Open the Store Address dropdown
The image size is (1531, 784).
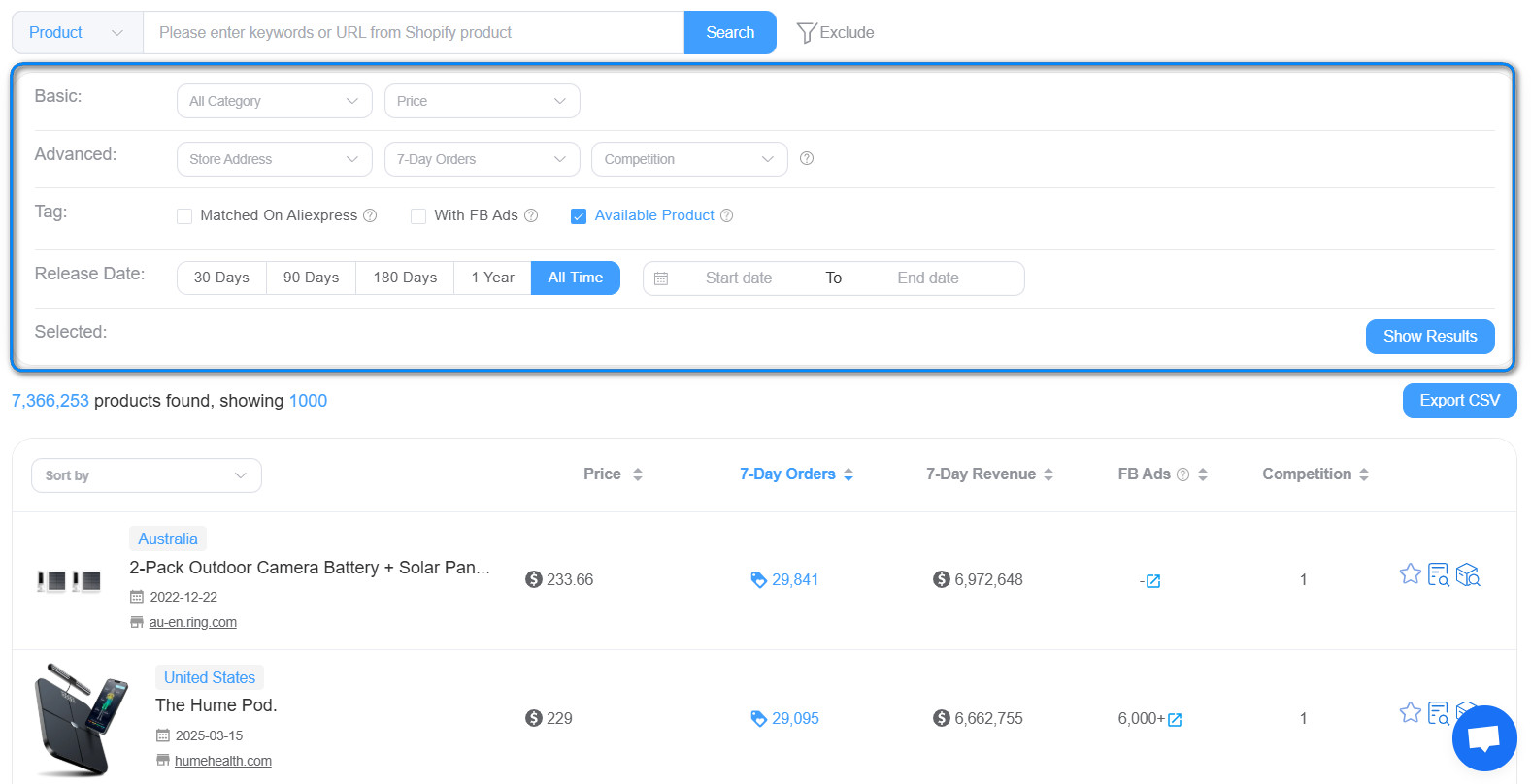click(x=275, y=159)
